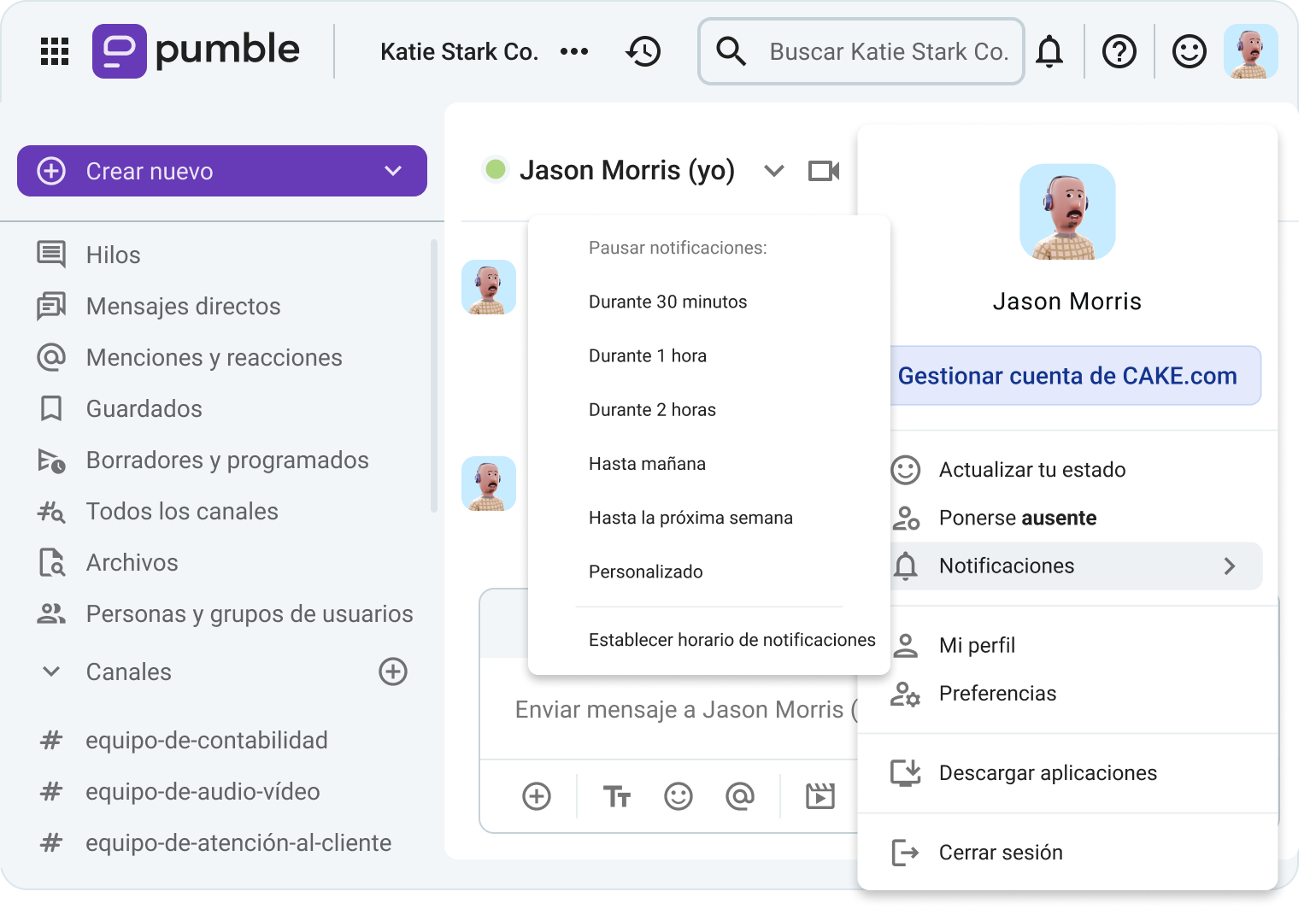Image resolution: width=1316 pixels, height=909 pixels.
Task: Open the text formatting Tt icon
Action: pyautogui.click(x=616, y=795)
